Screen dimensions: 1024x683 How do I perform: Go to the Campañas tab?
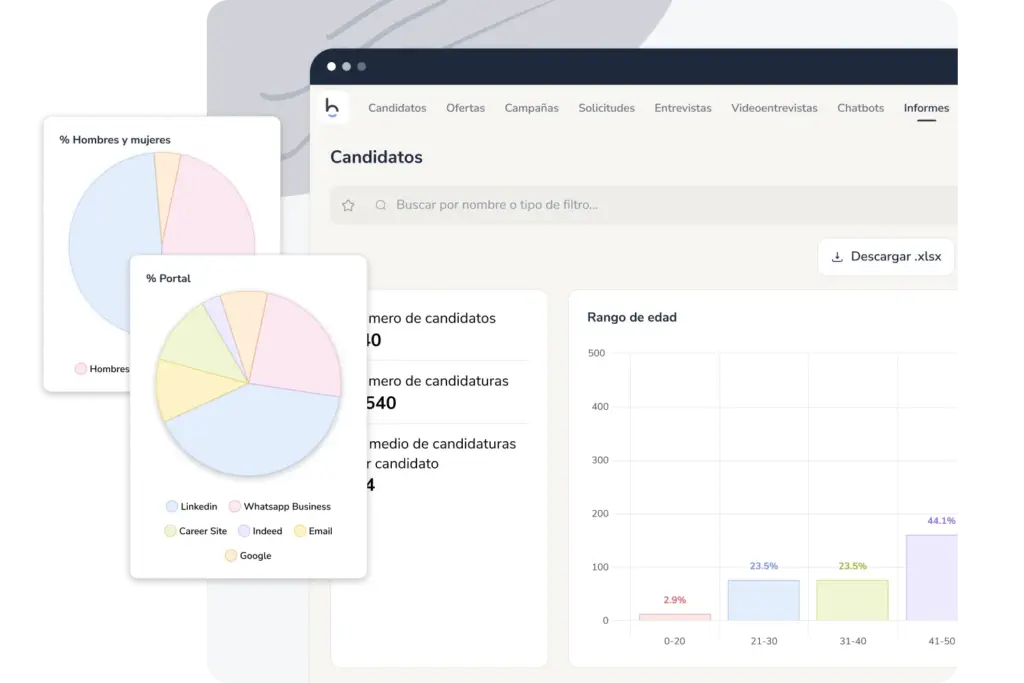pyautogui.click(x=532, y=108)
